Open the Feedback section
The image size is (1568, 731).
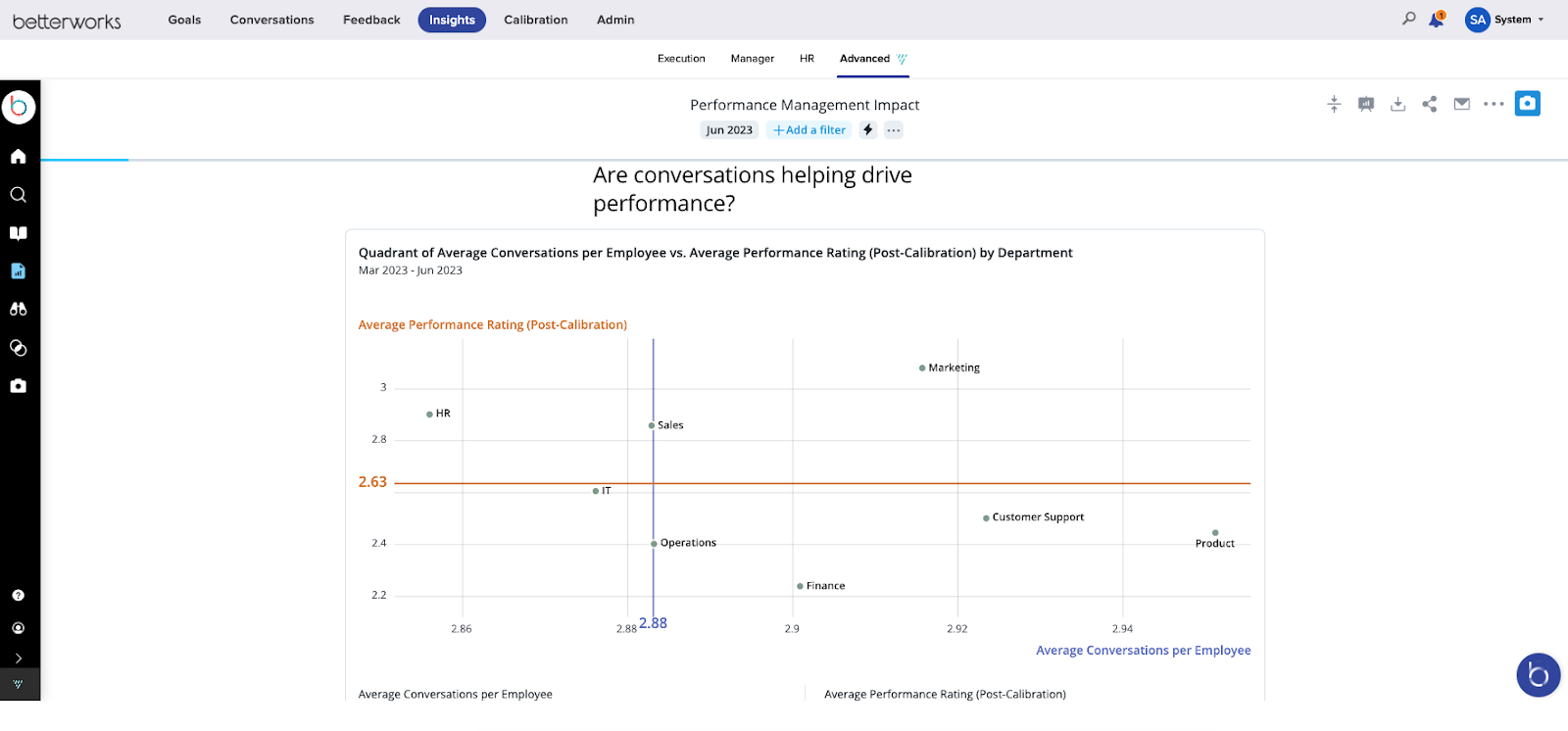coord(371,20)
